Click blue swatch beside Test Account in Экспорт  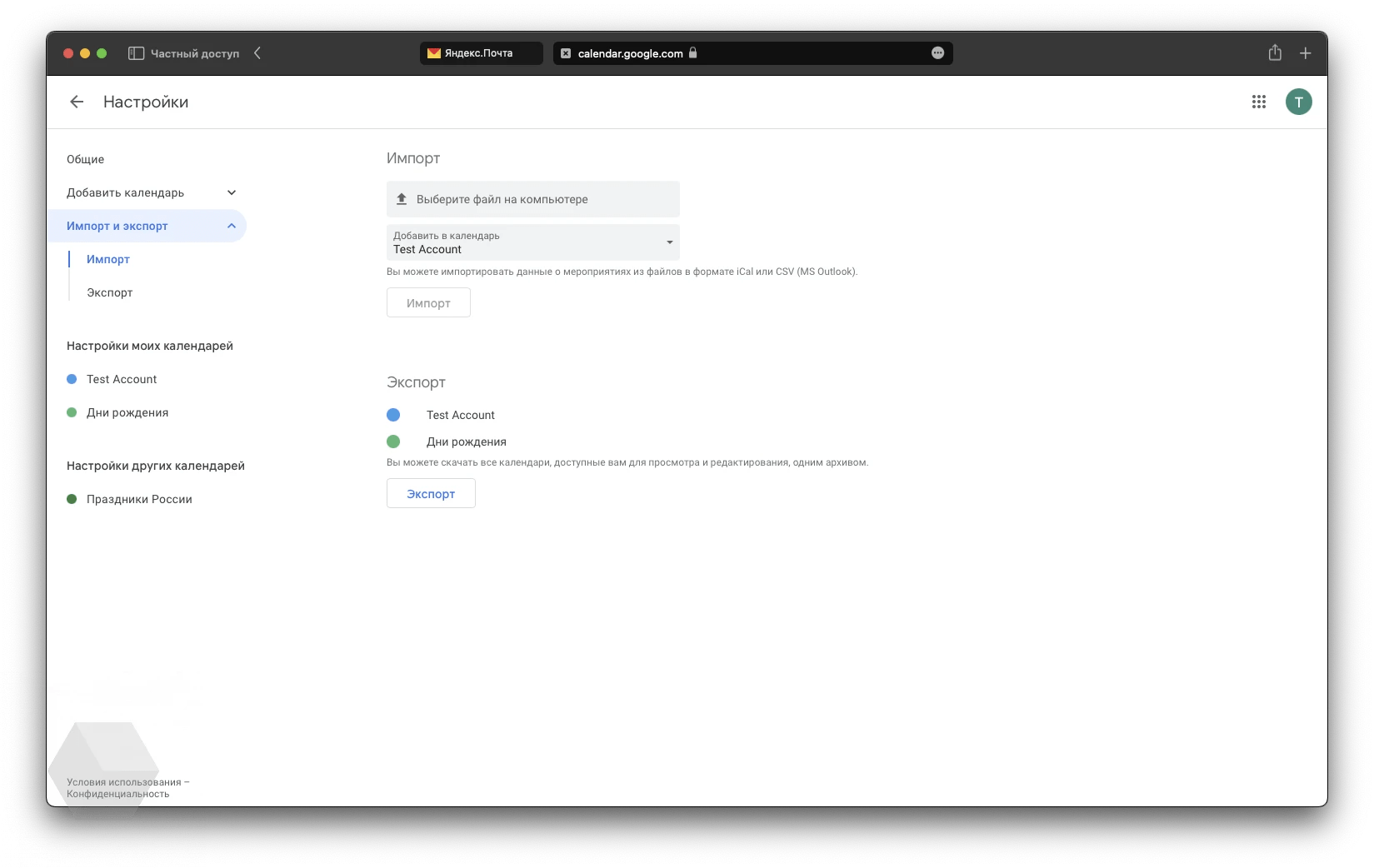point(393,415)
